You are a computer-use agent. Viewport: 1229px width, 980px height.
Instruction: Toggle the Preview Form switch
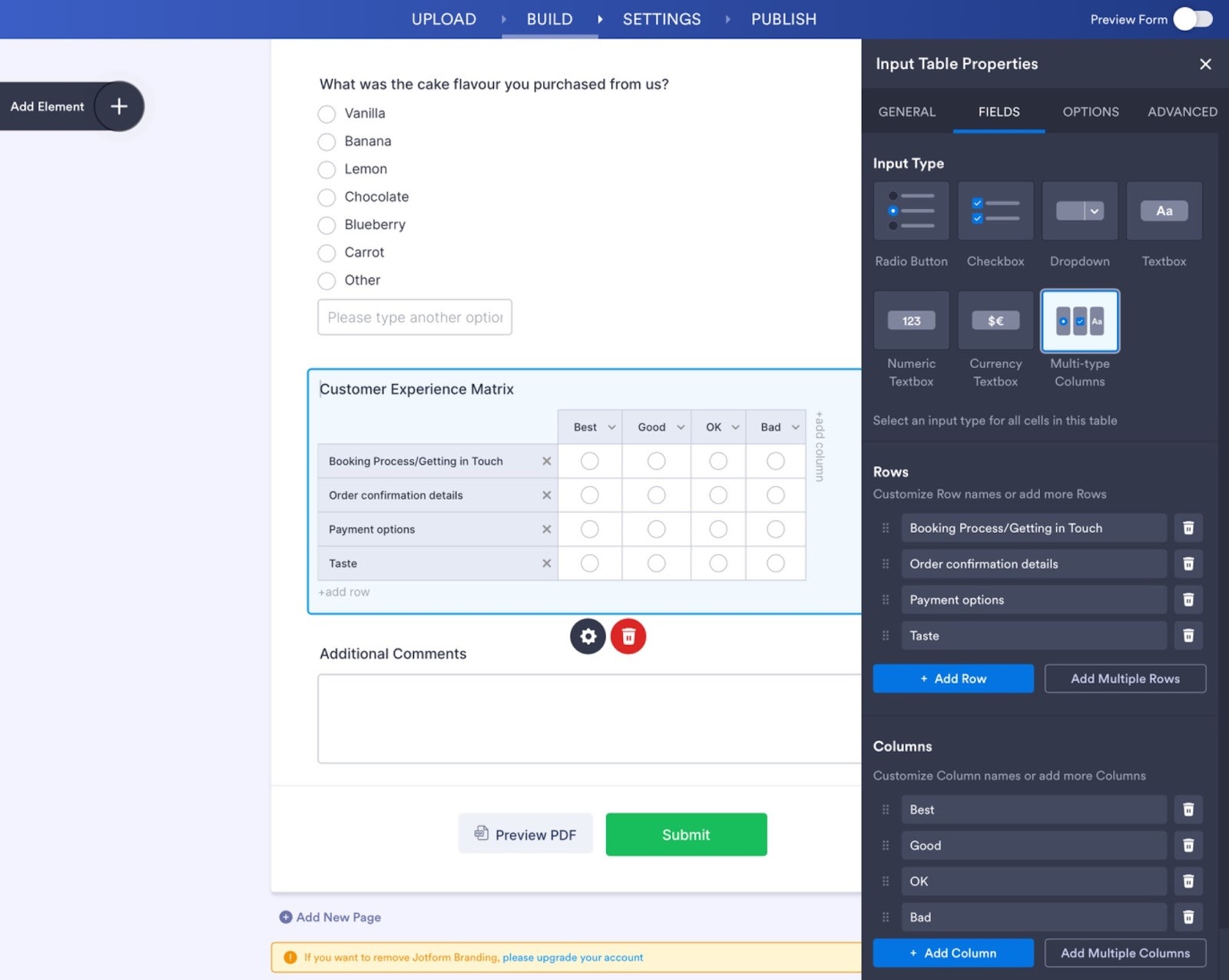[1193, 19]
